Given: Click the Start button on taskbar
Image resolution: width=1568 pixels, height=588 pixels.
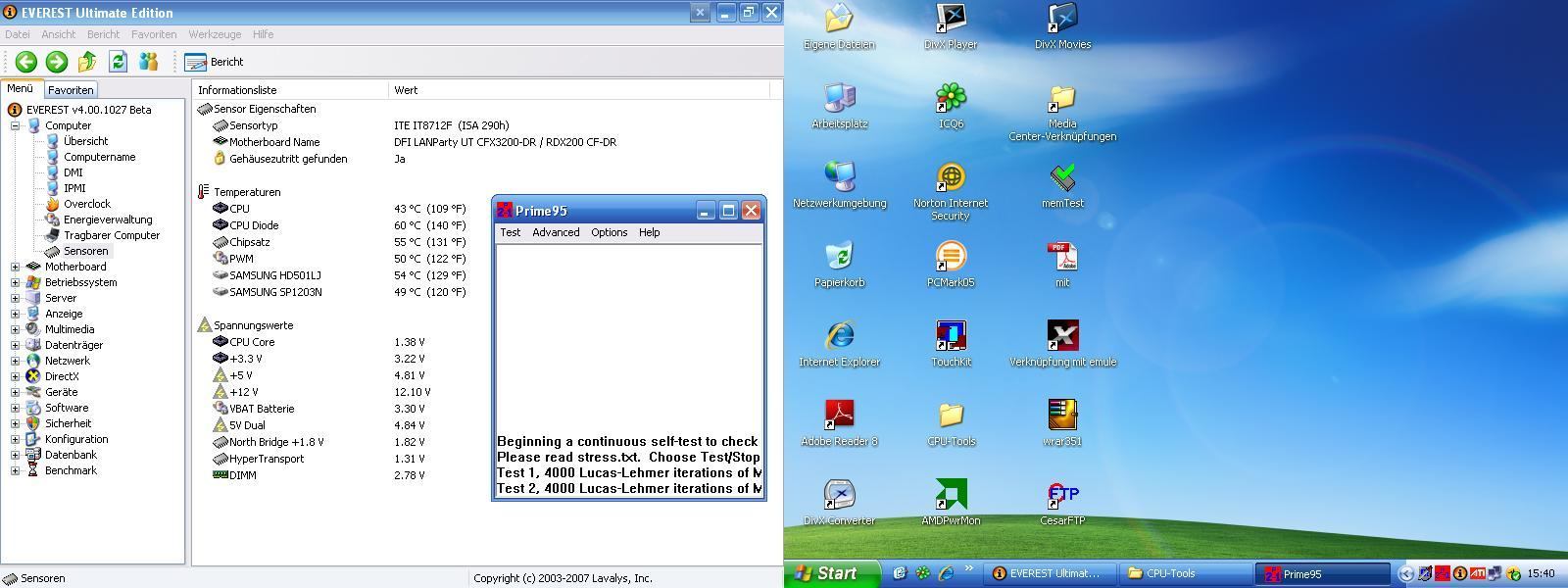Looking at the screenshot, I should 835,573.
